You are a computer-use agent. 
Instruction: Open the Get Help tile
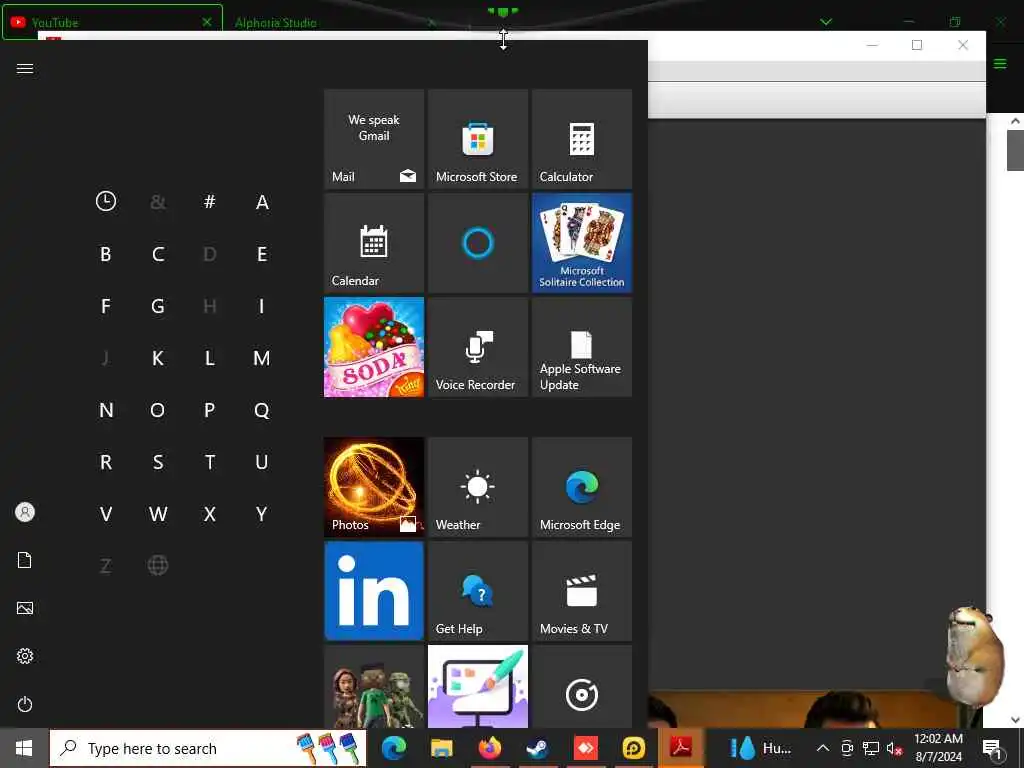click(x=477, y=591)
